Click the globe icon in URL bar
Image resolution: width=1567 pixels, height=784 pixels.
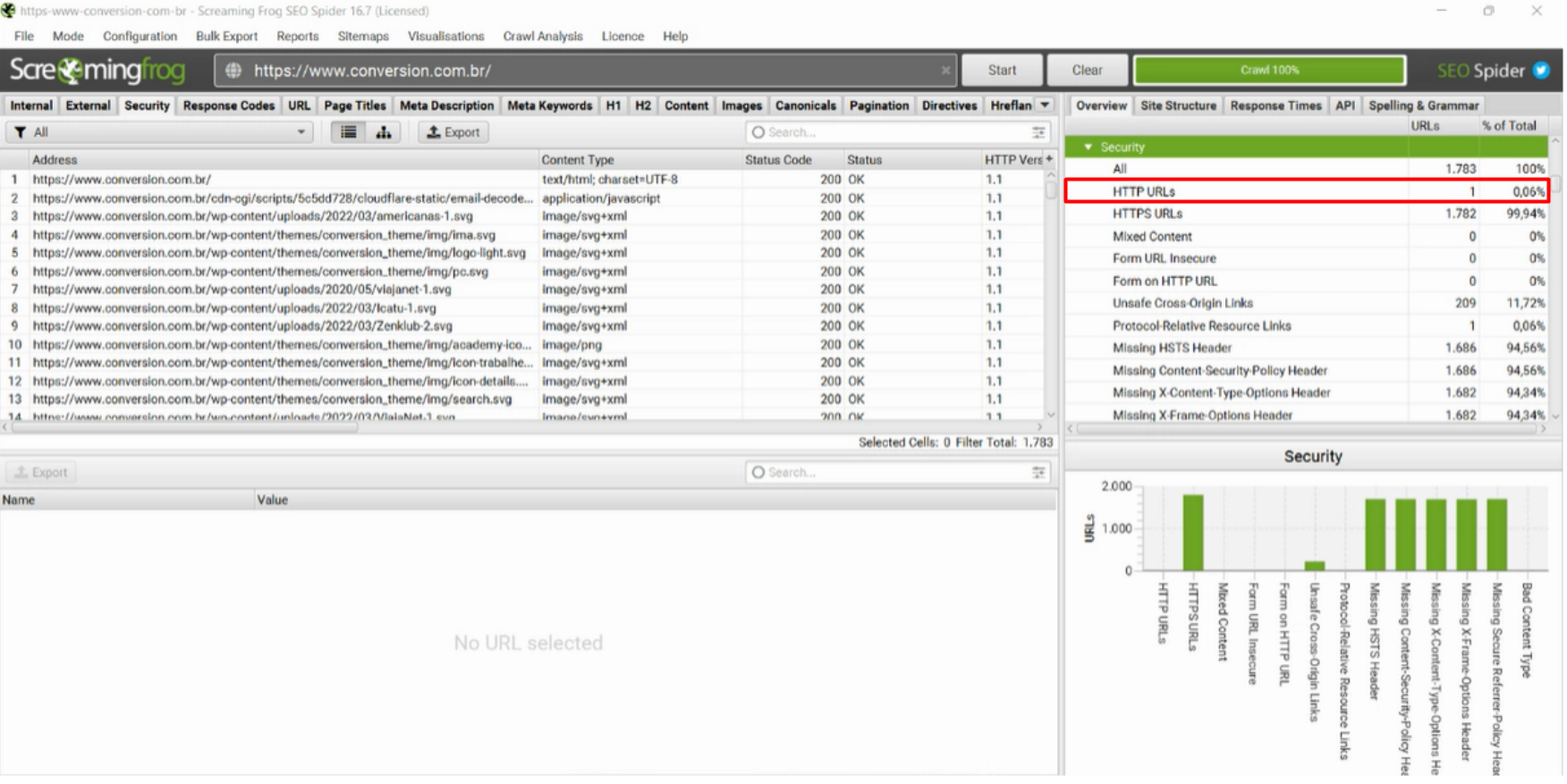coord(233,71)
